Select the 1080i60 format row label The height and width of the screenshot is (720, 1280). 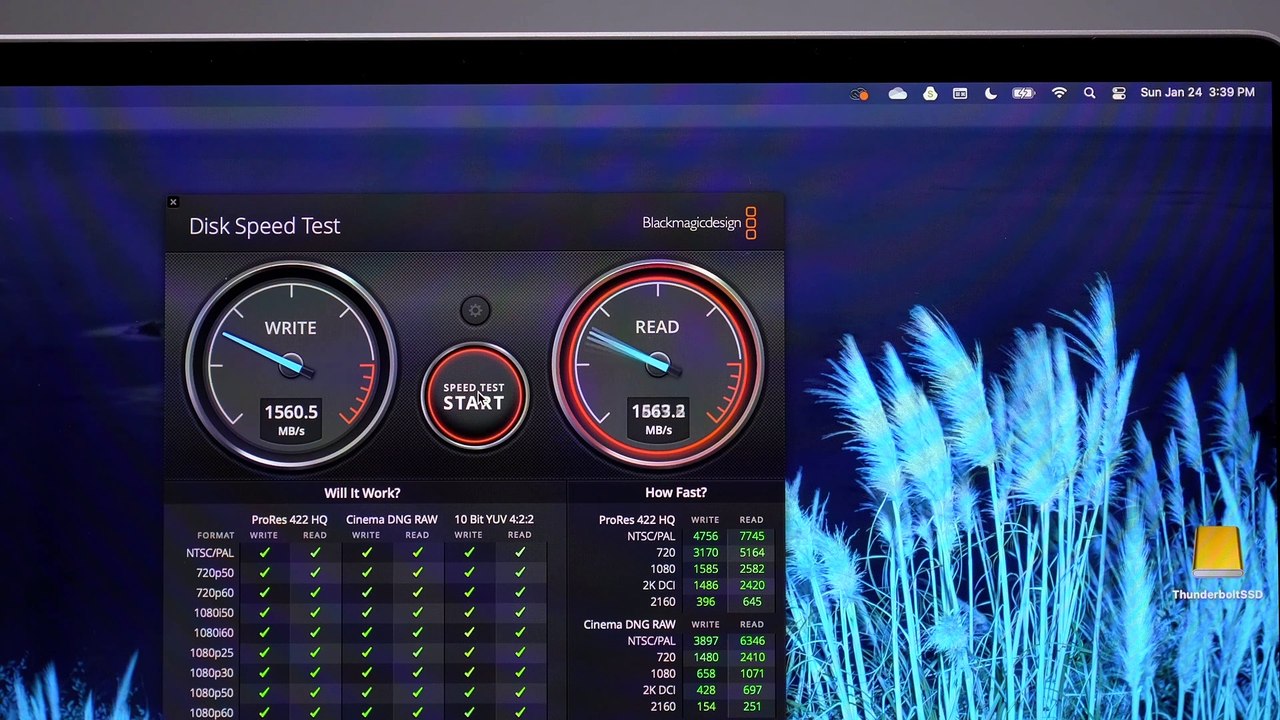[x=214, y=633]
